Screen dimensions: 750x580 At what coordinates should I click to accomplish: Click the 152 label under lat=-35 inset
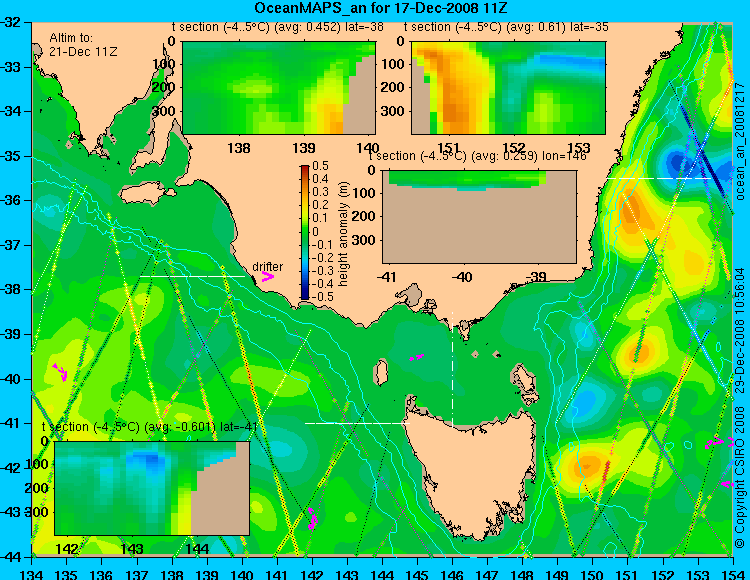coord(514,148)
